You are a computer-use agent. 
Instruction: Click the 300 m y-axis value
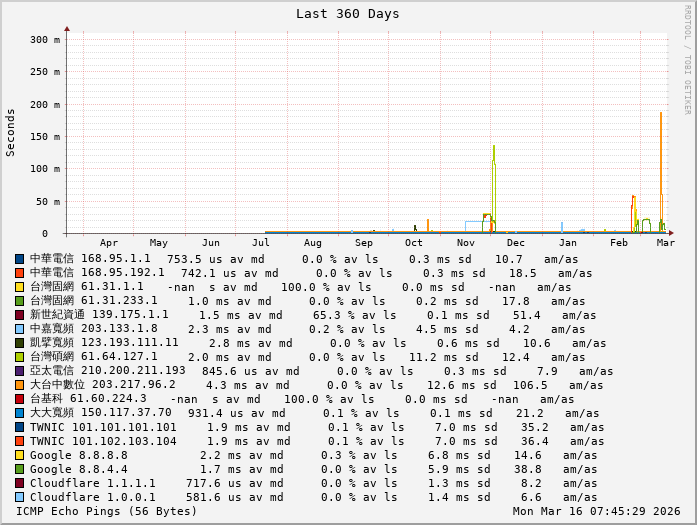click(x=46, y=40)
